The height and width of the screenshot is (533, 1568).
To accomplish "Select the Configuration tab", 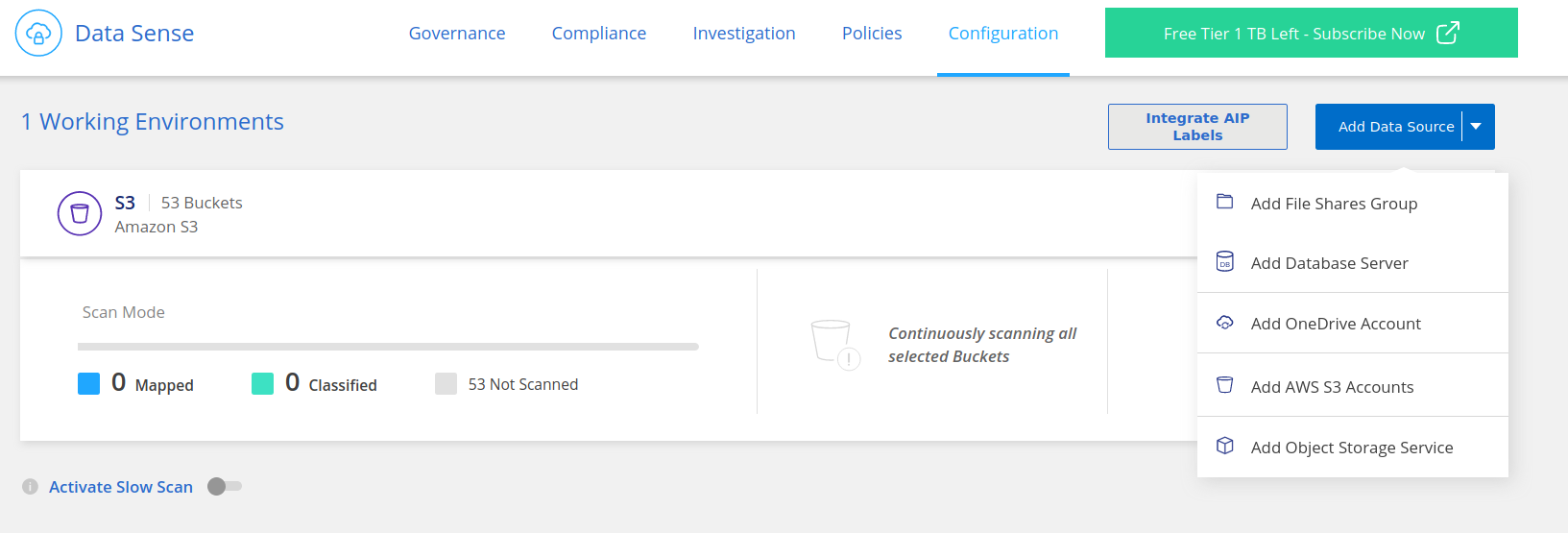I will coord(1003,34).
